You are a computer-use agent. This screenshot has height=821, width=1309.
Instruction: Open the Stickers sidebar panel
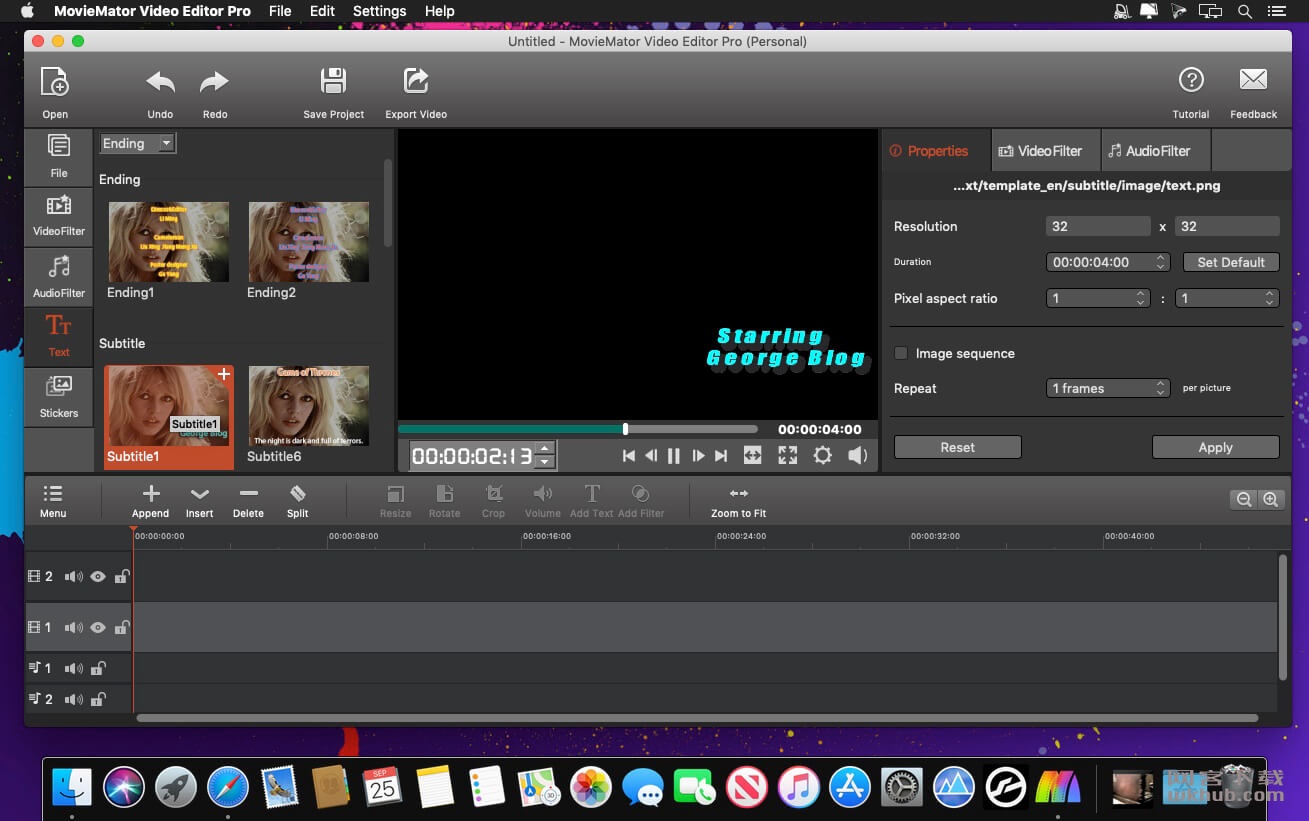(x=59, y=396)
